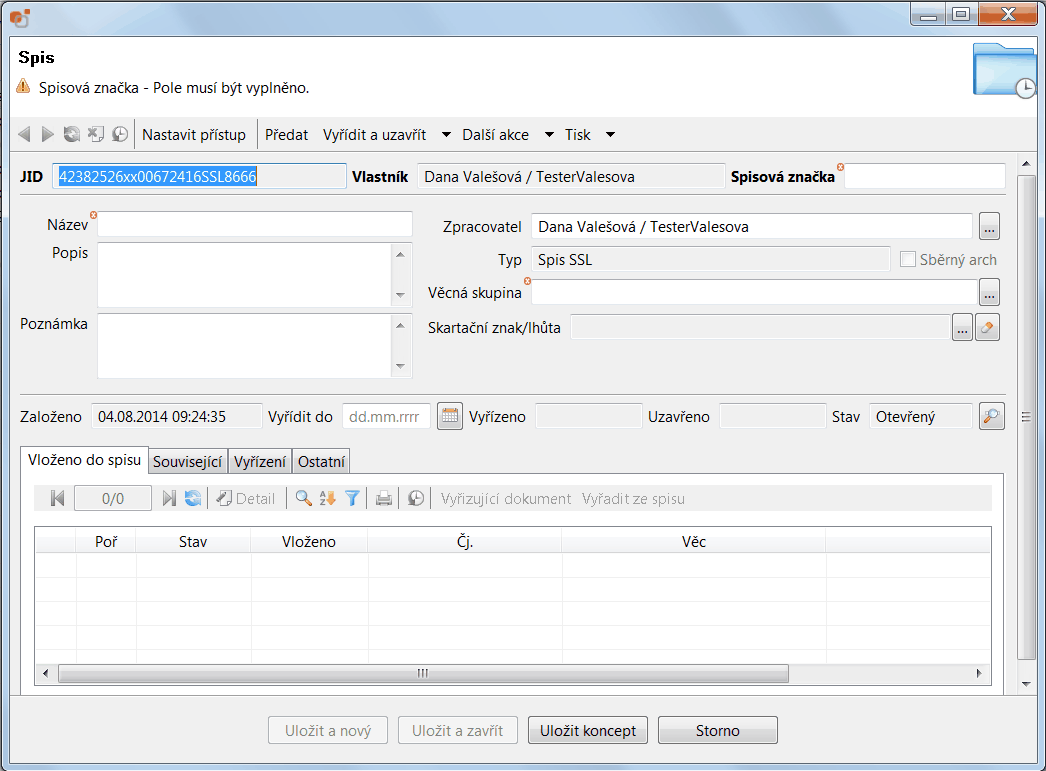Click printer icon in list toolbar
The width and height of the screenshot is (1046, 771).
coord(384,498)
